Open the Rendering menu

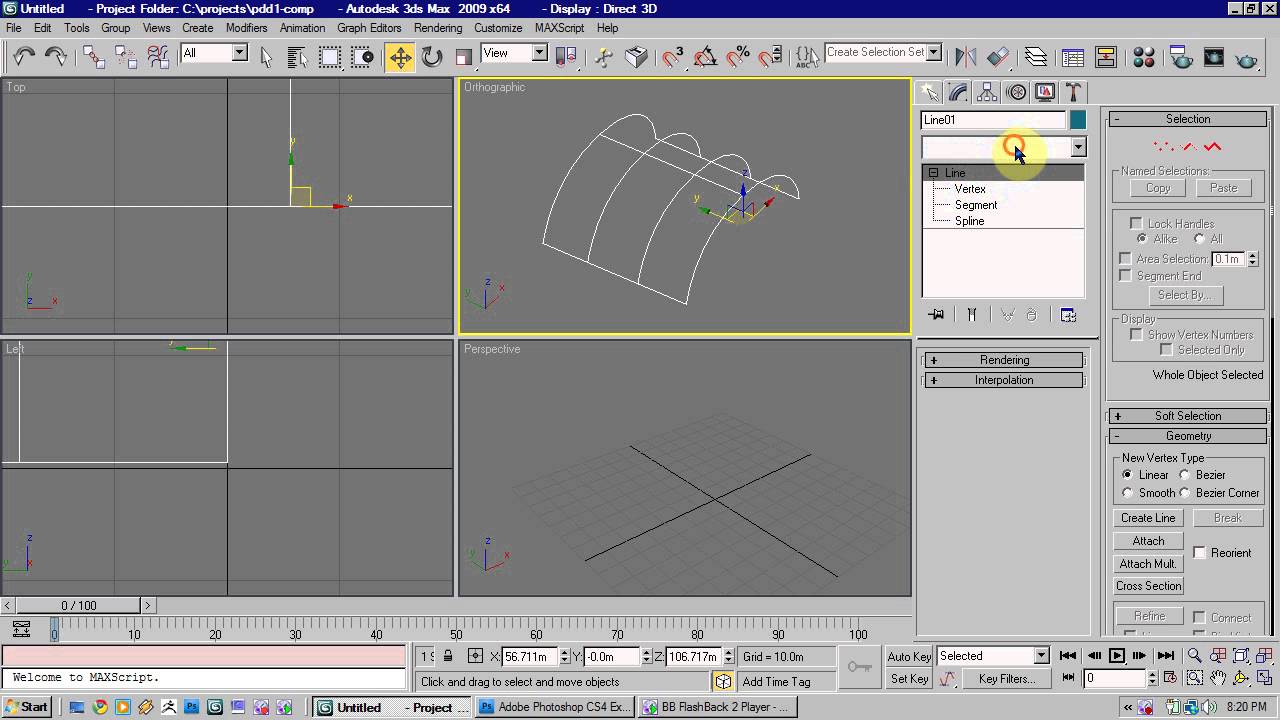[437, 28]
